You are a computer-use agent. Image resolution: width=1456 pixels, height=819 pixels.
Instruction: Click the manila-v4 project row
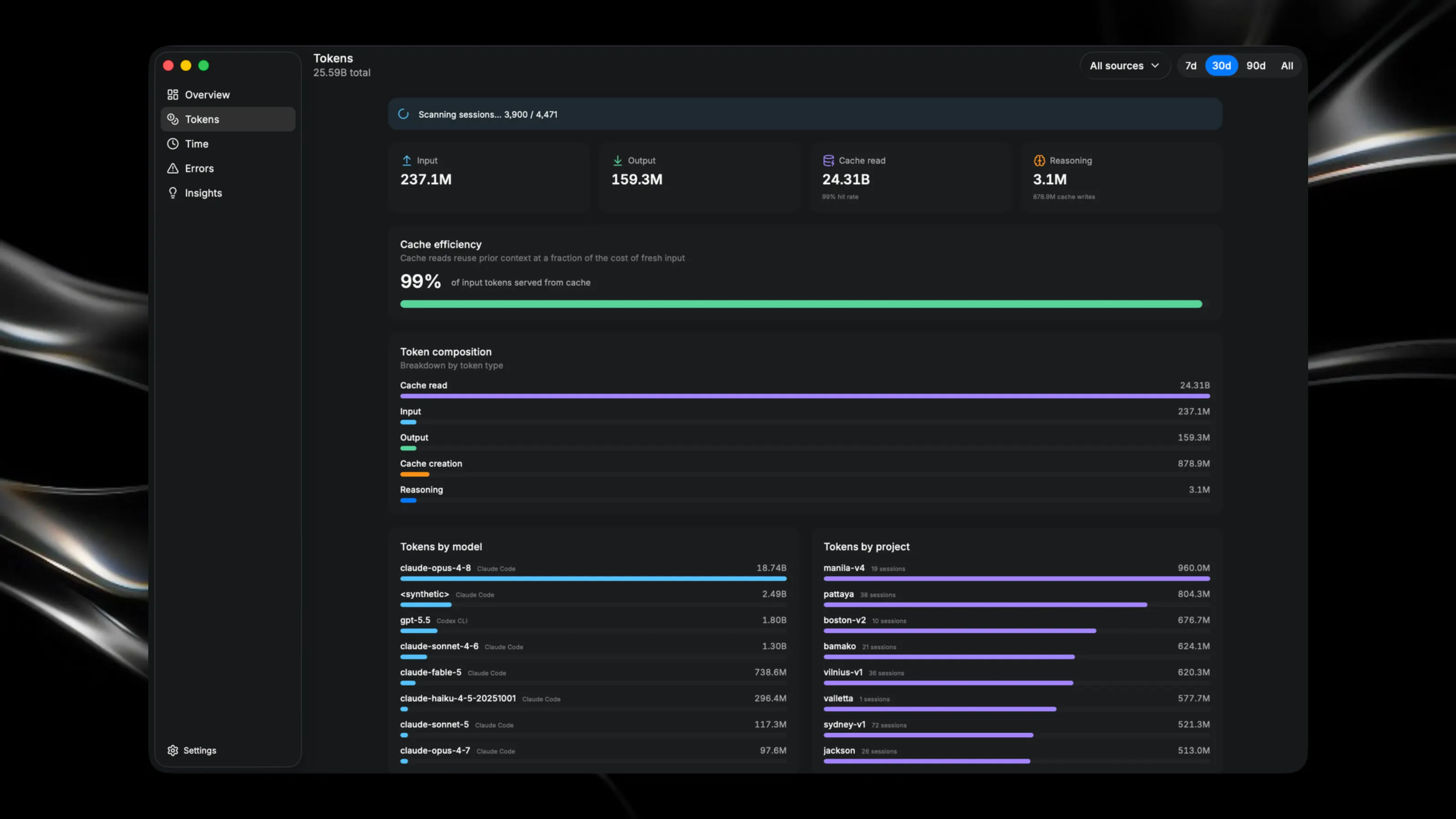click(1016, 572)
